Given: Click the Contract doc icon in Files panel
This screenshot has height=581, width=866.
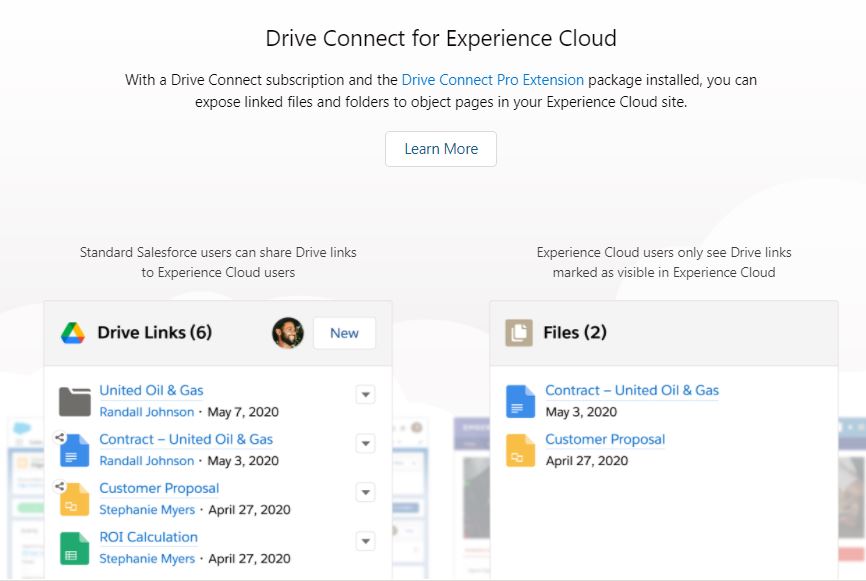Looking at the screenshot, I should [520, 402].
